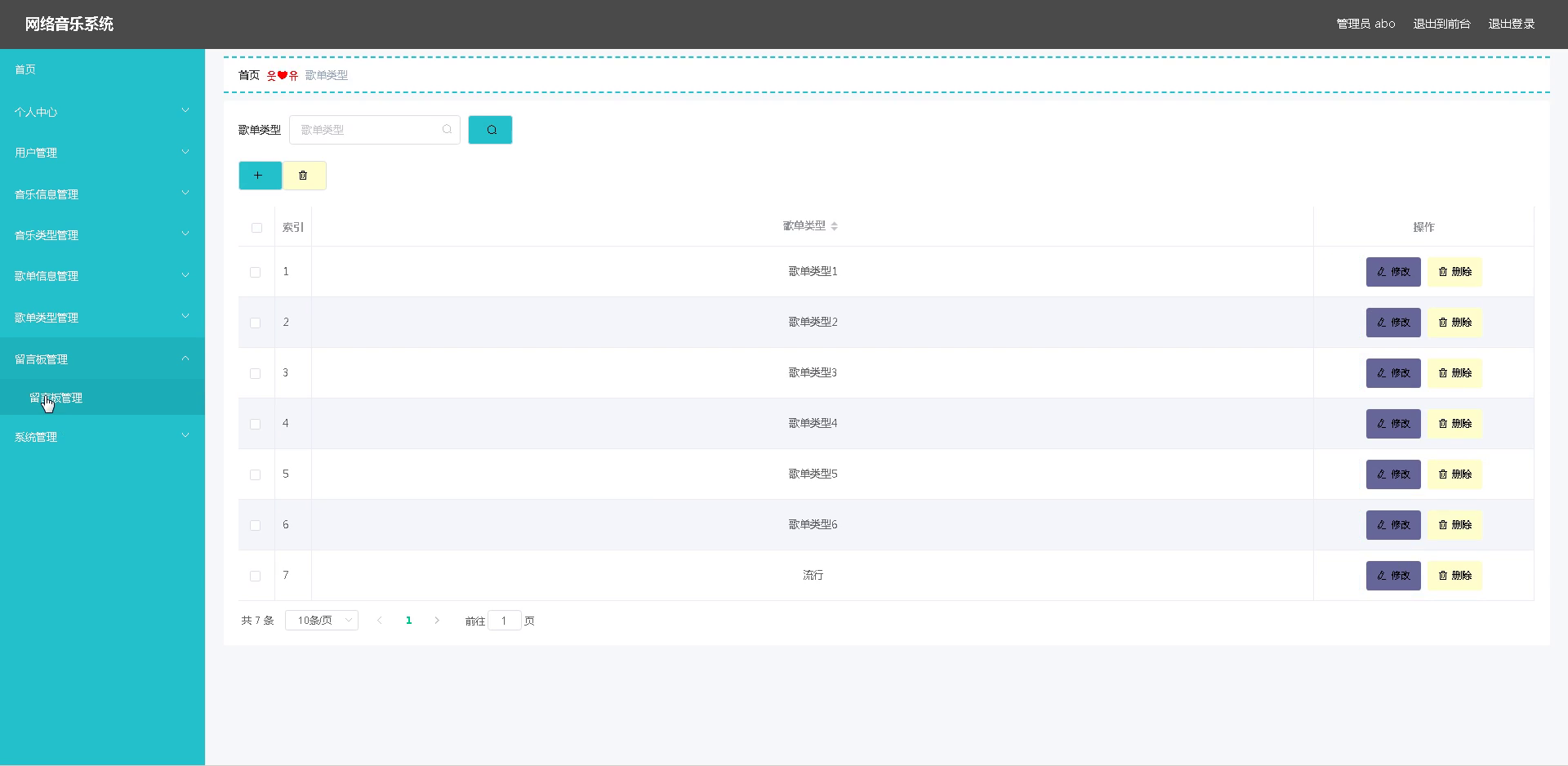Click the 索引 column header
1568x766 pixels.
293,227
